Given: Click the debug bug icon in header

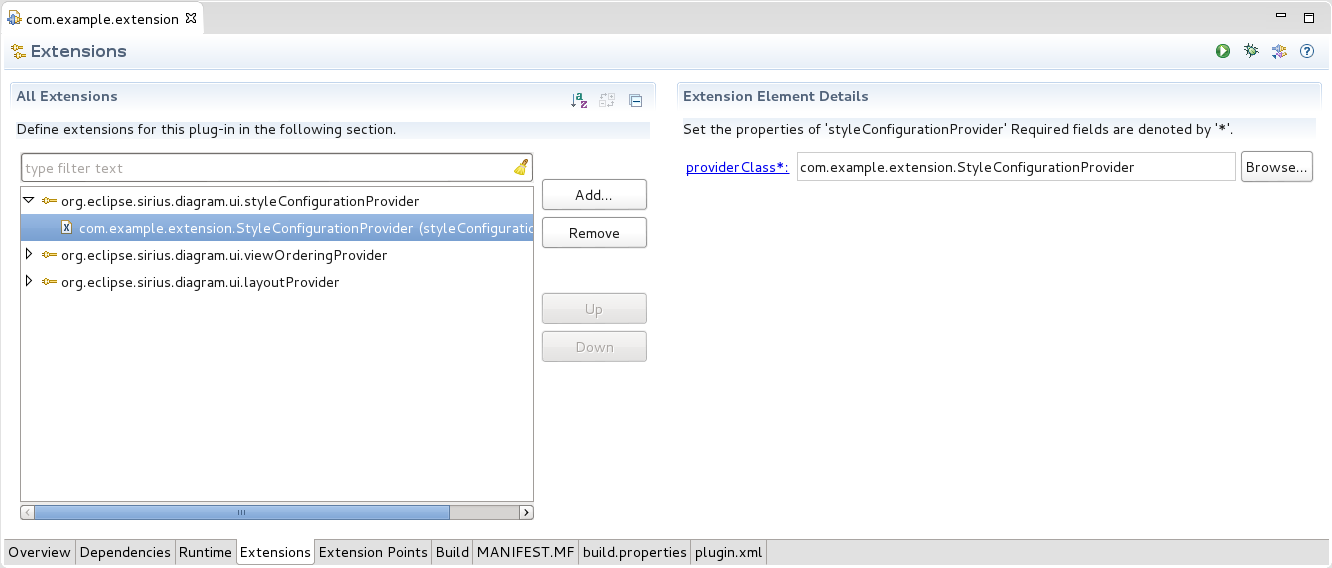Looking at the screenshot, I should click(1251, 51).
